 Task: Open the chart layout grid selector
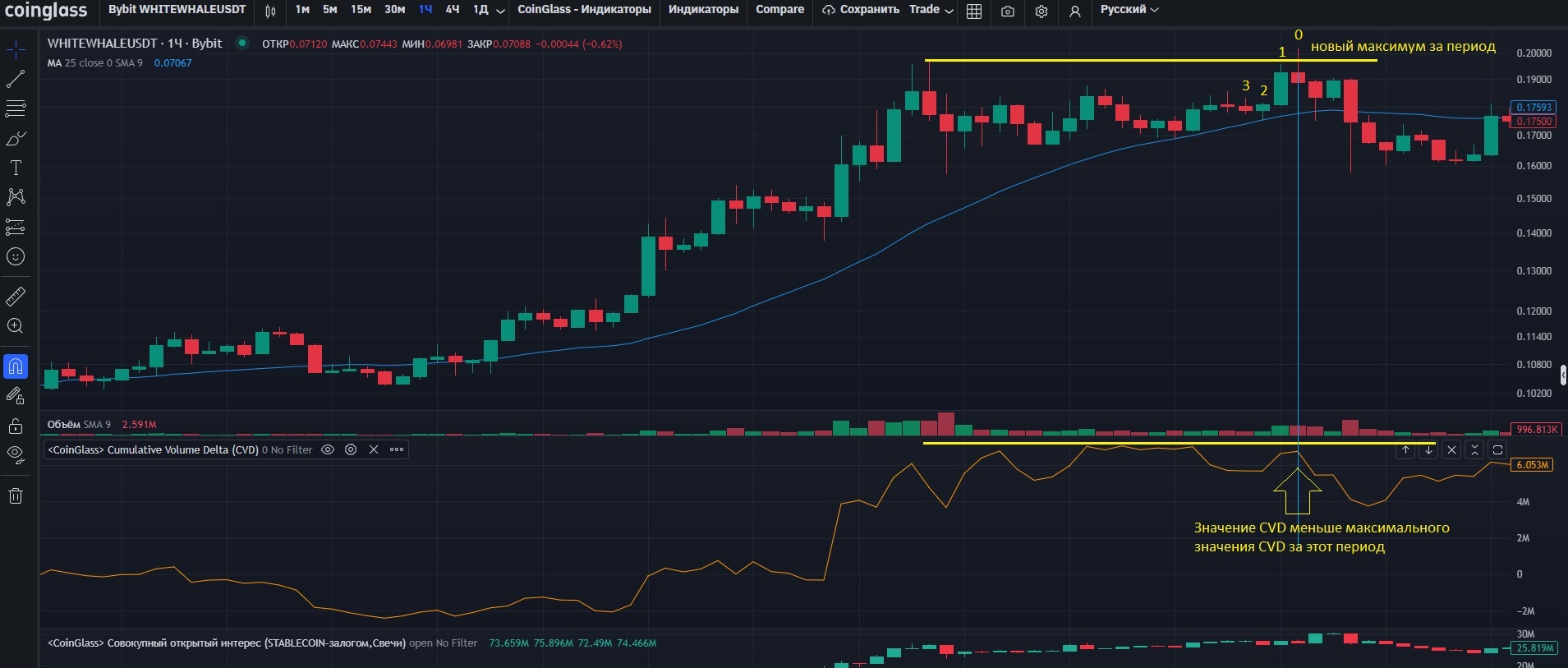[x=974, y=11]
